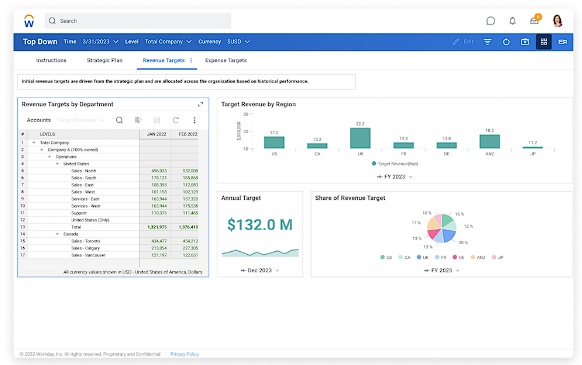Viewport: 582px width, 365px height.
Task: Click the refresh icon in blue toolbar
Action: pyautogui.click(x=506, y=42)
